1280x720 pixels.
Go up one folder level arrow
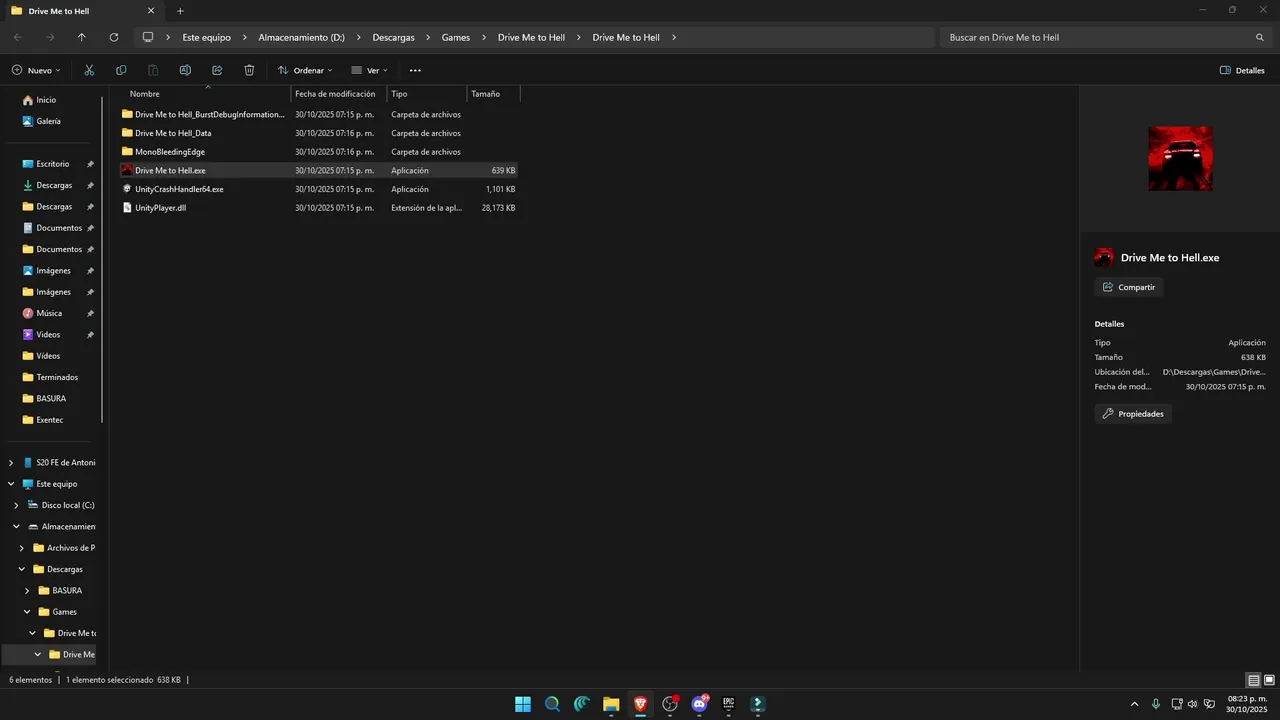click(x=82, y=37)
